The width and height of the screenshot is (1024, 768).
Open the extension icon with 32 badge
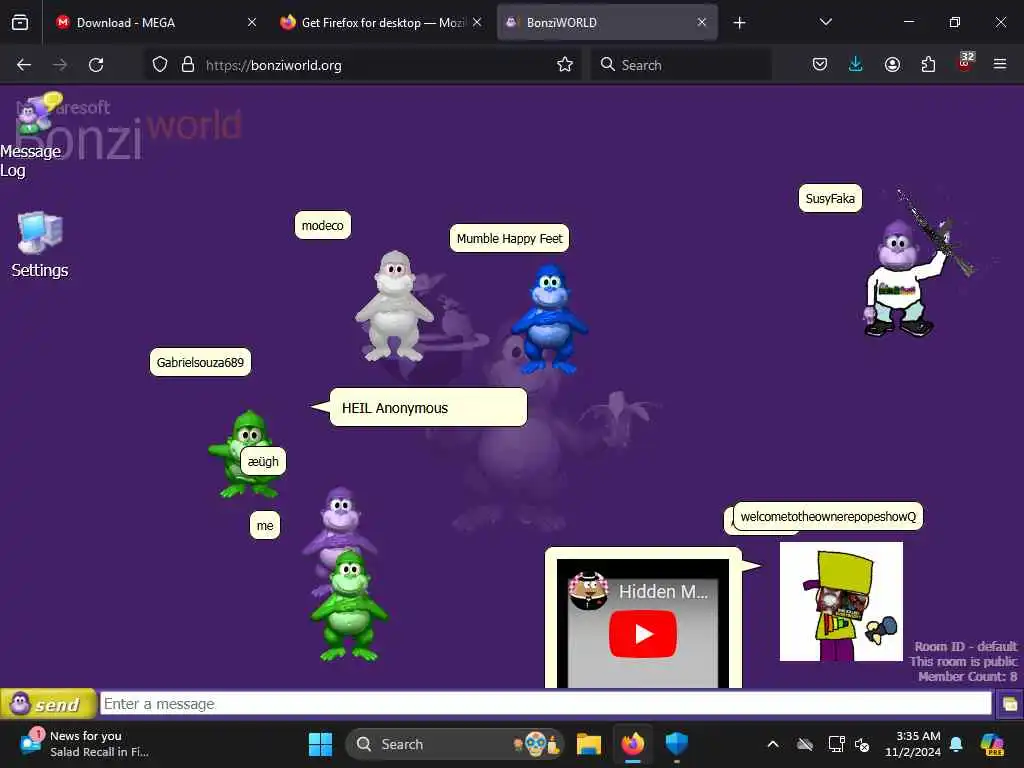965,63
